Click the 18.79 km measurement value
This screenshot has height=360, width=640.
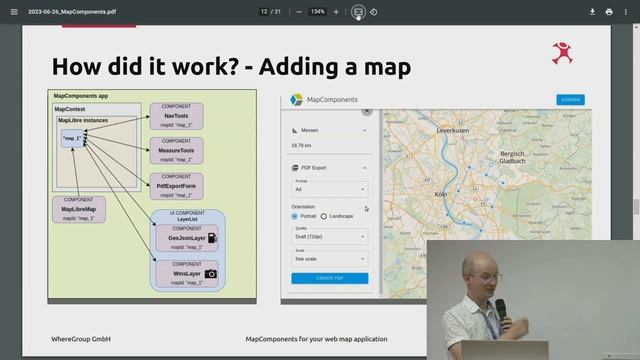(301, 146)
